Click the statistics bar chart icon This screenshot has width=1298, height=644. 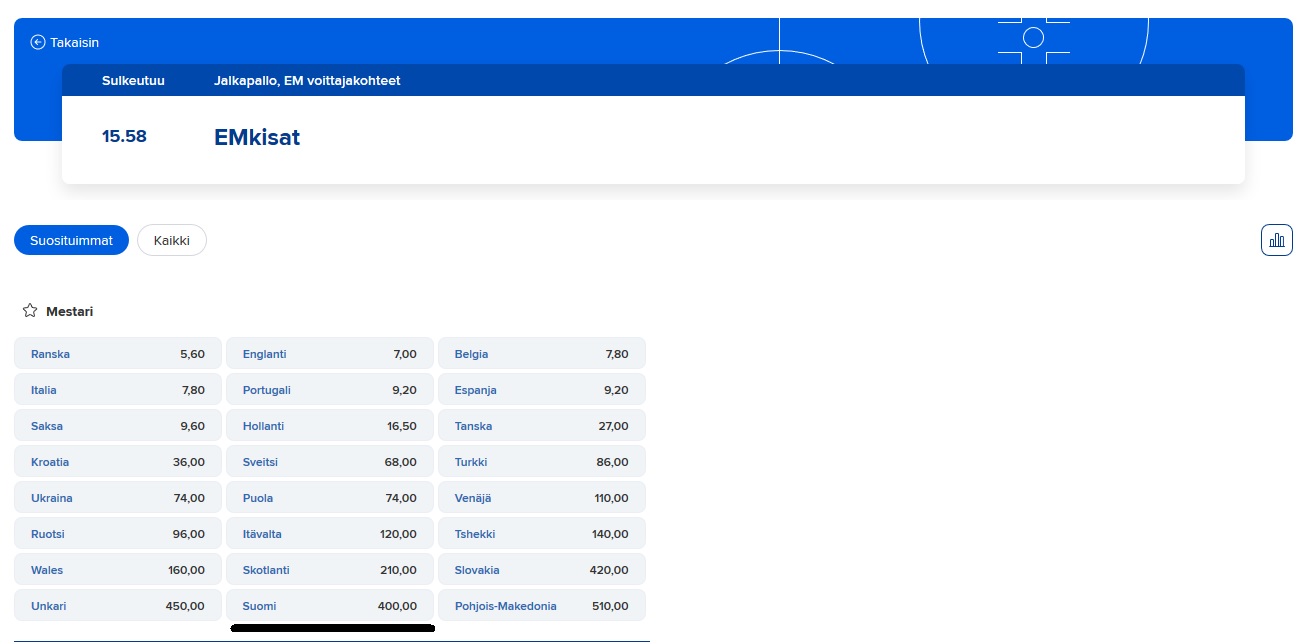[1276, 240]
